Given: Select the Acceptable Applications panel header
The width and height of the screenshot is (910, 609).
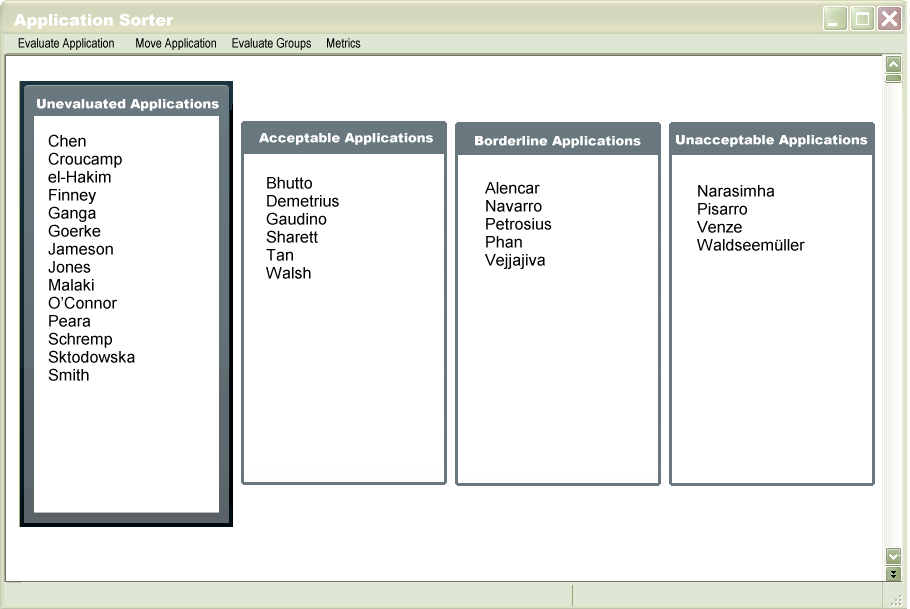Looking at the screenshot, I should tap(345, 138).
